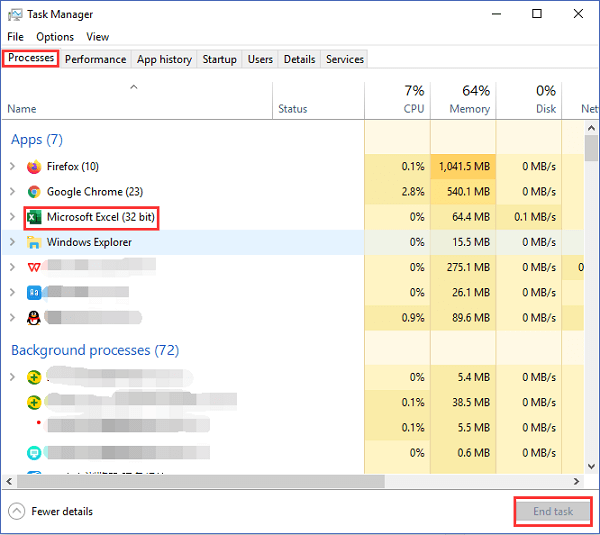Screen dimensions: 600x535
Task: Click the horizontal scrollbar at bottom
Action: [200, 481]
